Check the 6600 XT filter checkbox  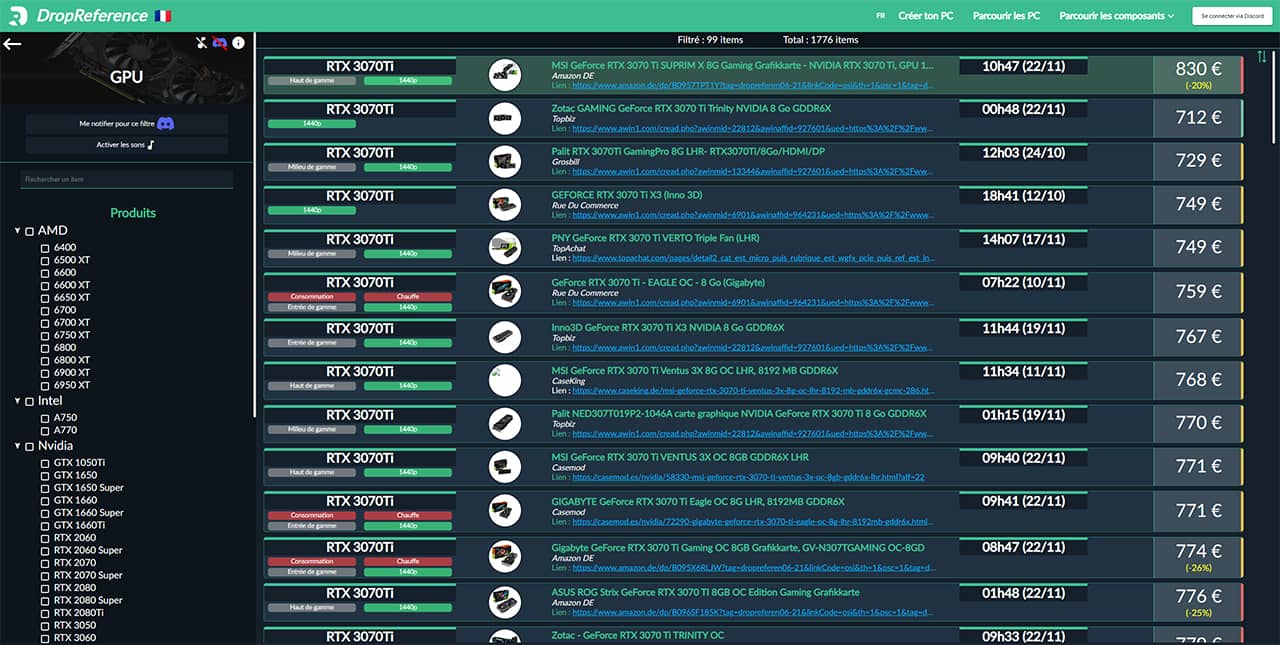[x=45, y=285]
